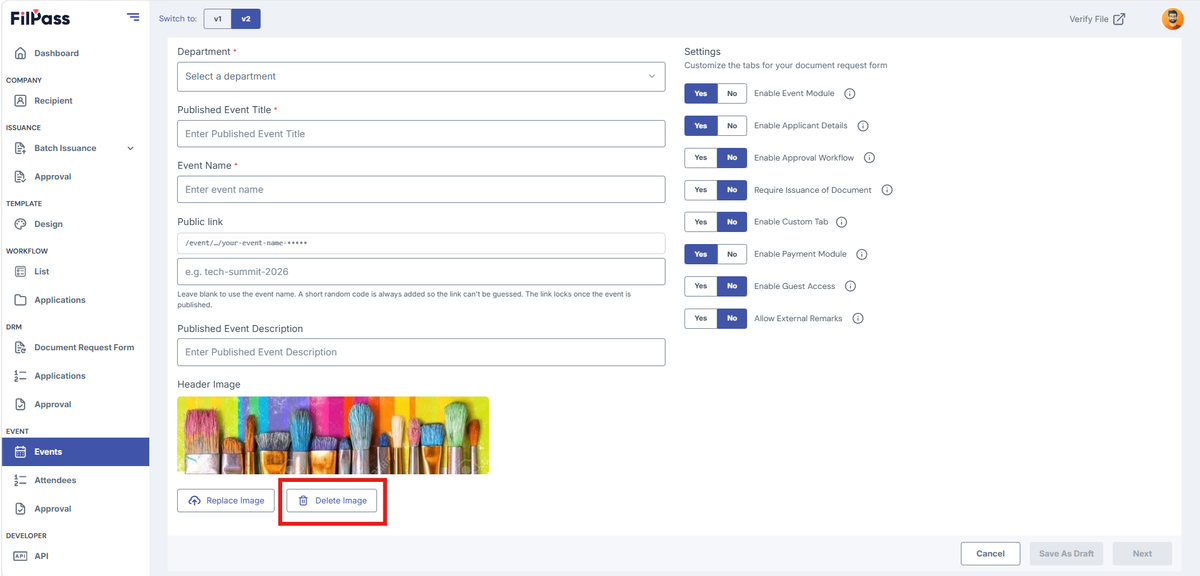Click the Save As Draft button
1200x576 pixels.
(x=1066, y=553)
